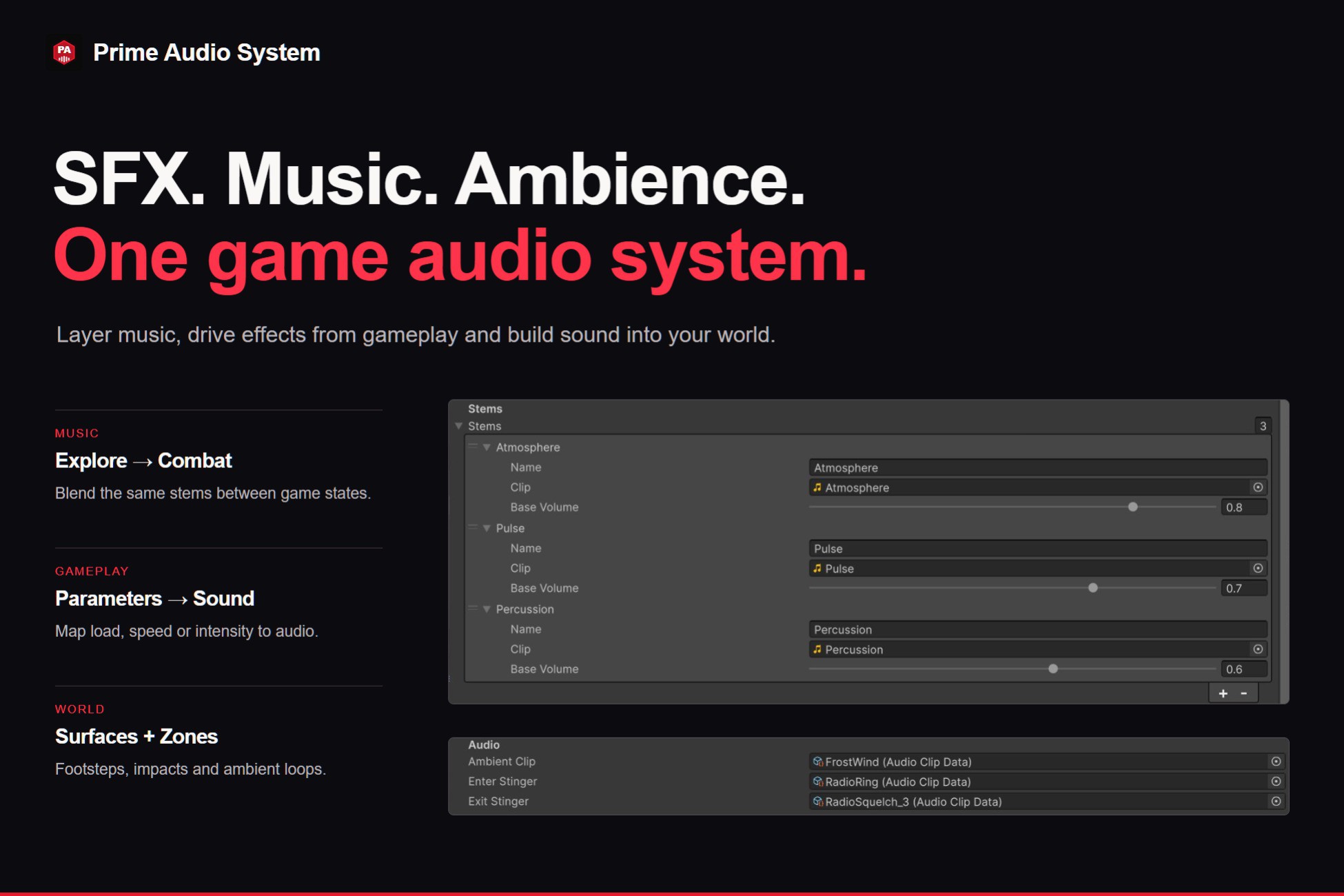The image size is (1344, 896).
Task: Select the RadioRing Enter Stinger field
Action: pyautogui.click(x=1046, y=782)
